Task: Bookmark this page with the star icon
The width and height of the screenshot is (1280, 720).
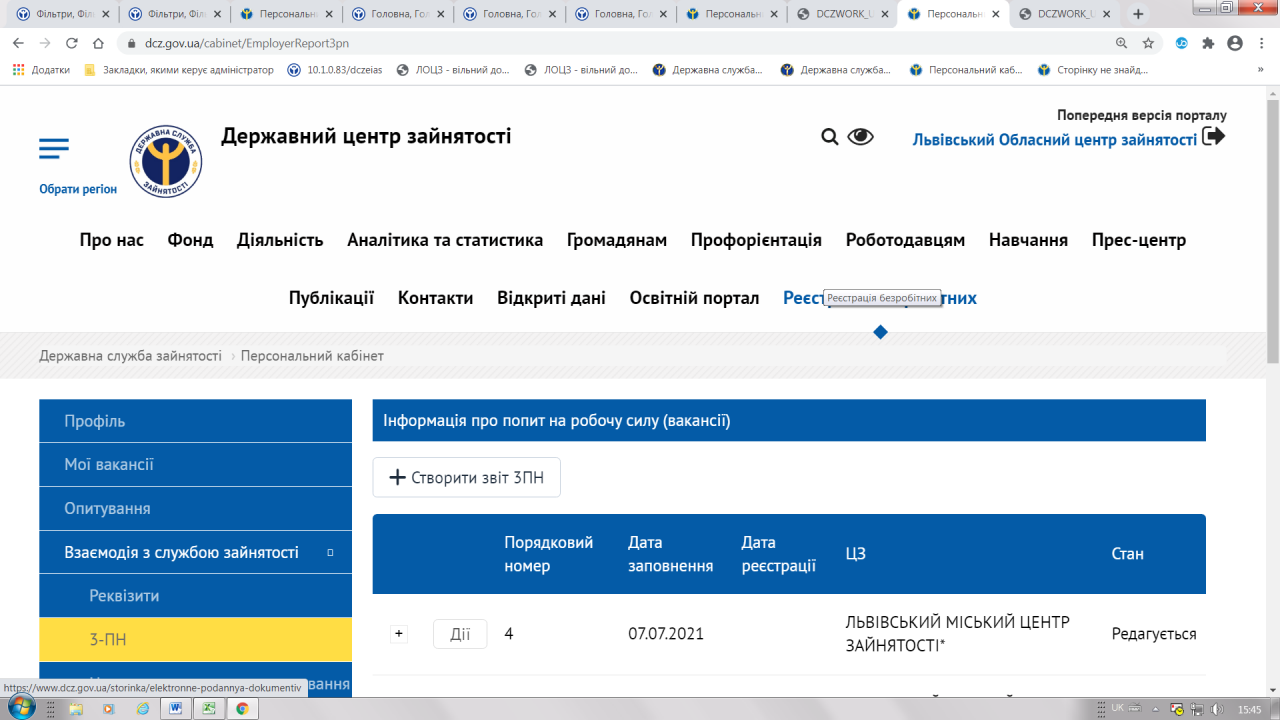Action: click(1148, 44)
